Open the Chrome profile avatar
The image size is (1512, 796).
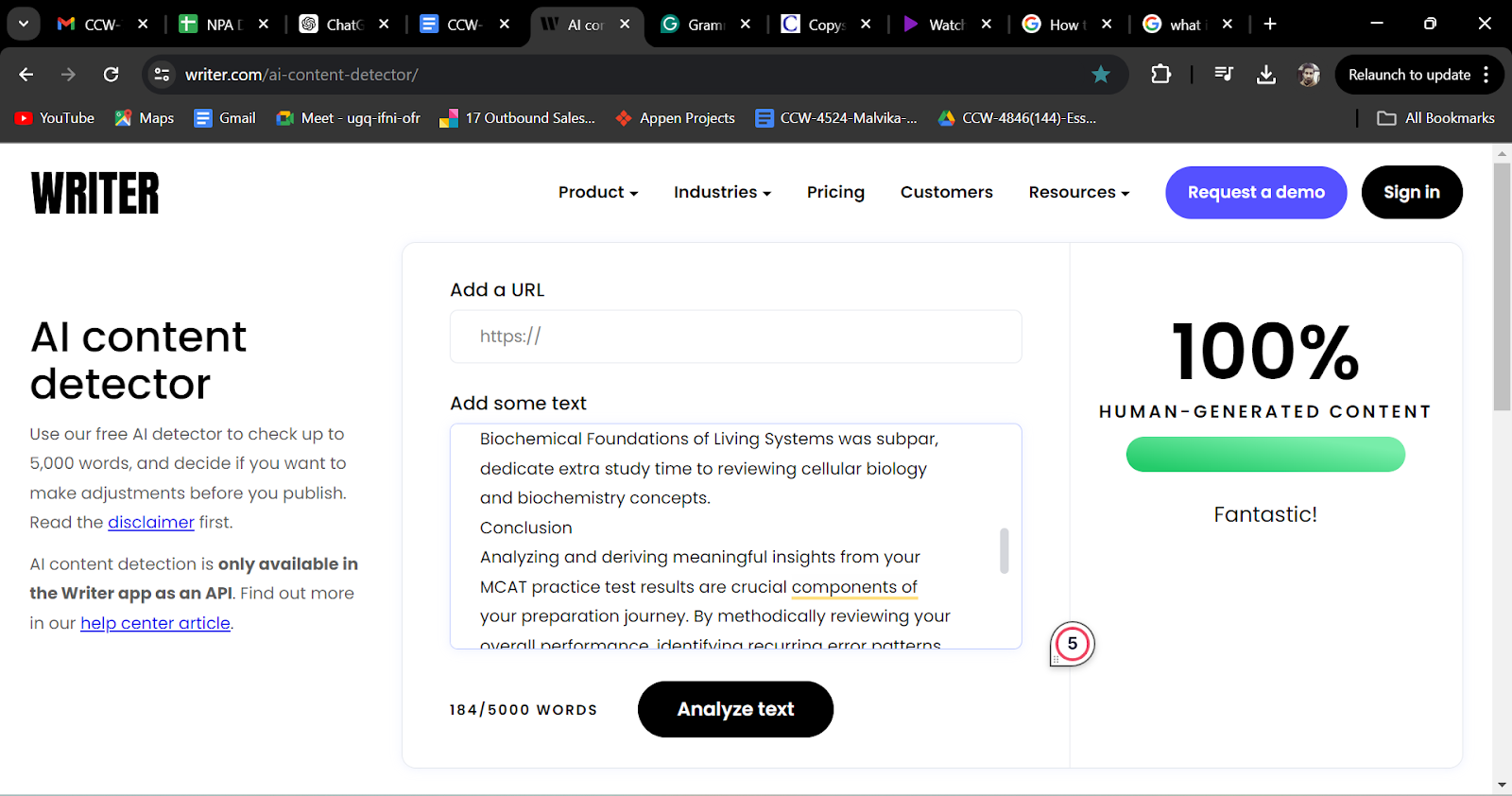1309,75
